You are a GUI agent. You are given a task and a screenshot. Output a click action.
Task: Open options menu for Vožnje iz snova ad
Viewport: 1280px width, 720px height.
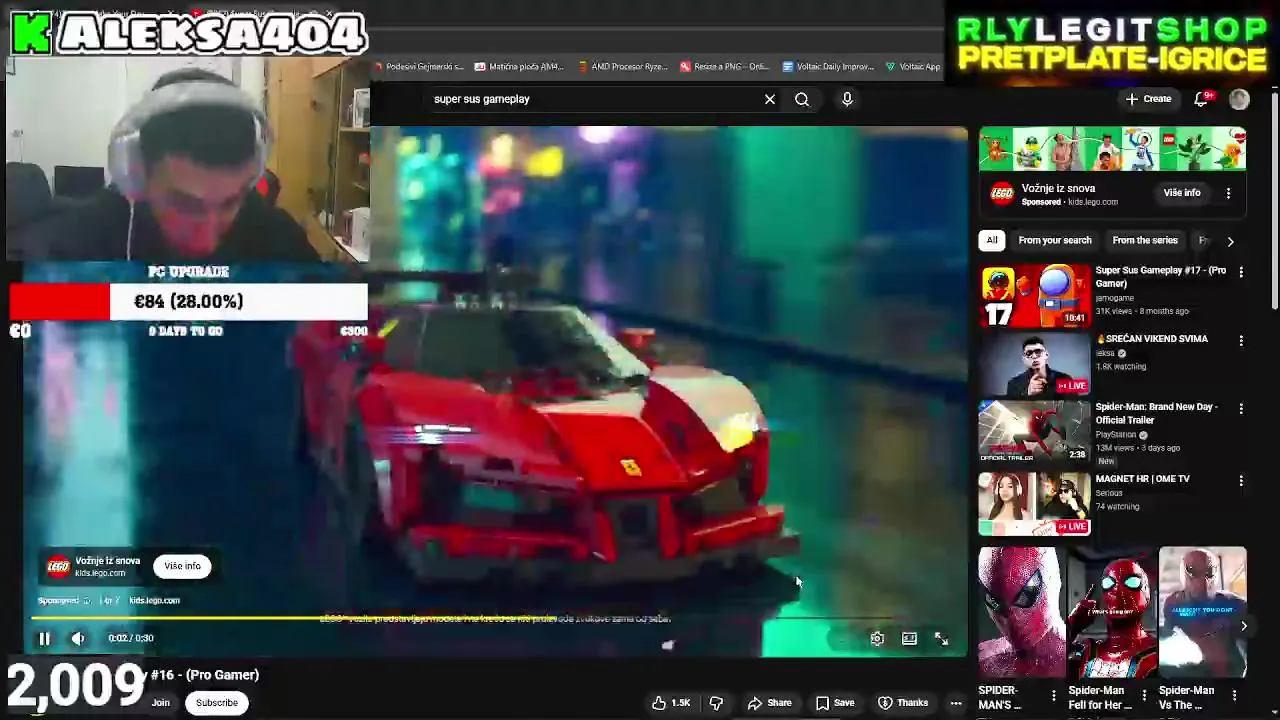tap(1228, 193)
